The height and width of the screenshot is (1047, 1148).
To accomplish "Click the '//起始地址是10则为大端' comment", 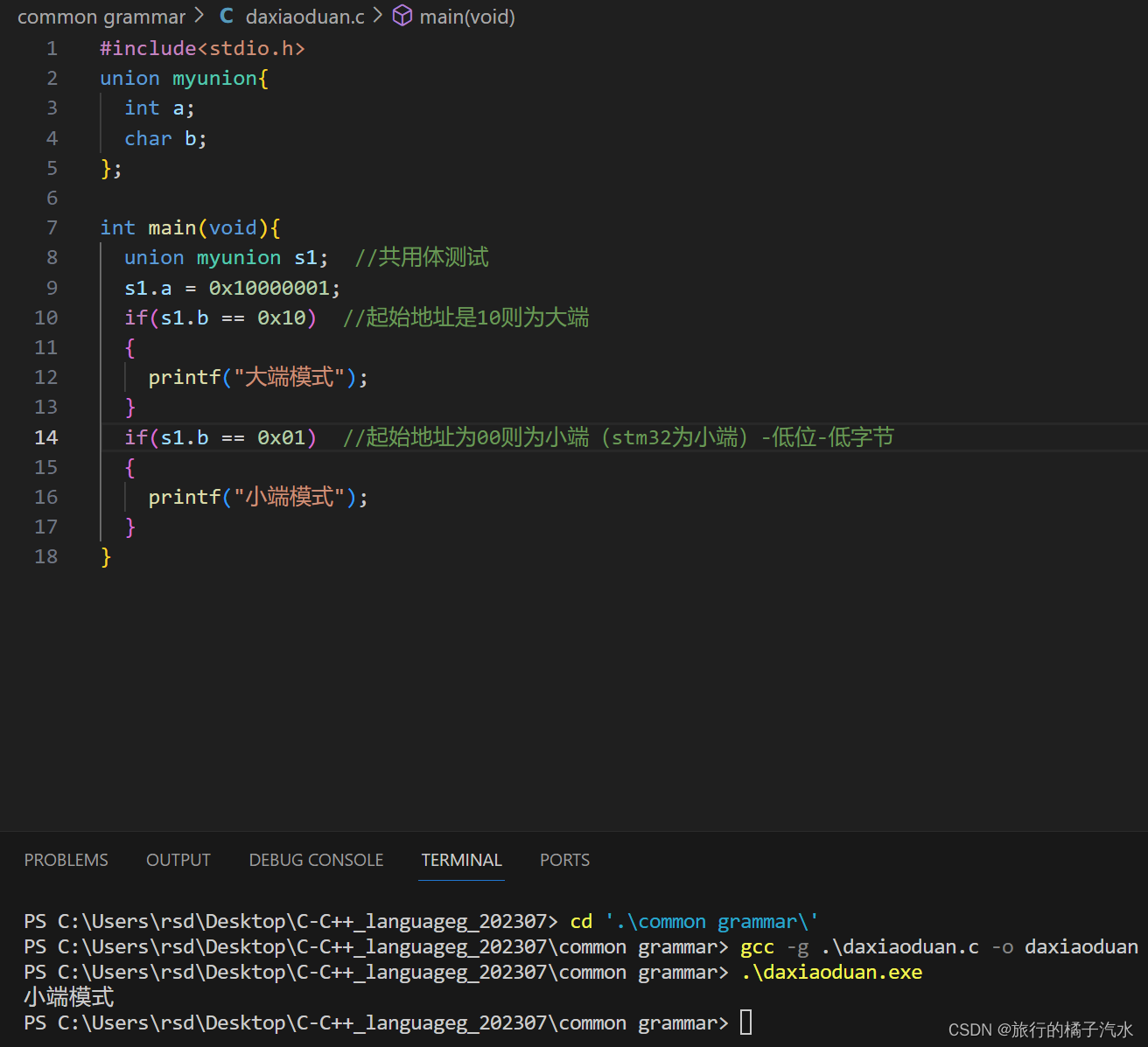I will 465,318.
